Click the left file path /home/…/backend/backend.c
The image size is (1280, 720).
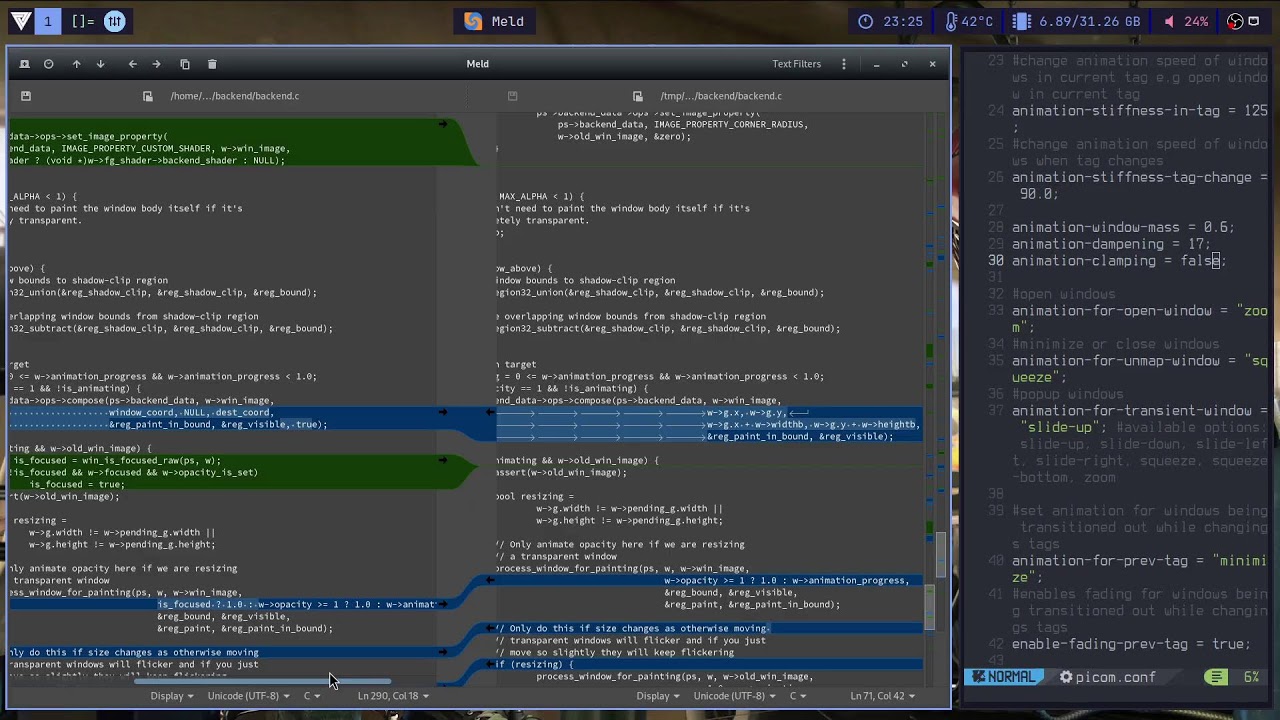tap(234, 96)
